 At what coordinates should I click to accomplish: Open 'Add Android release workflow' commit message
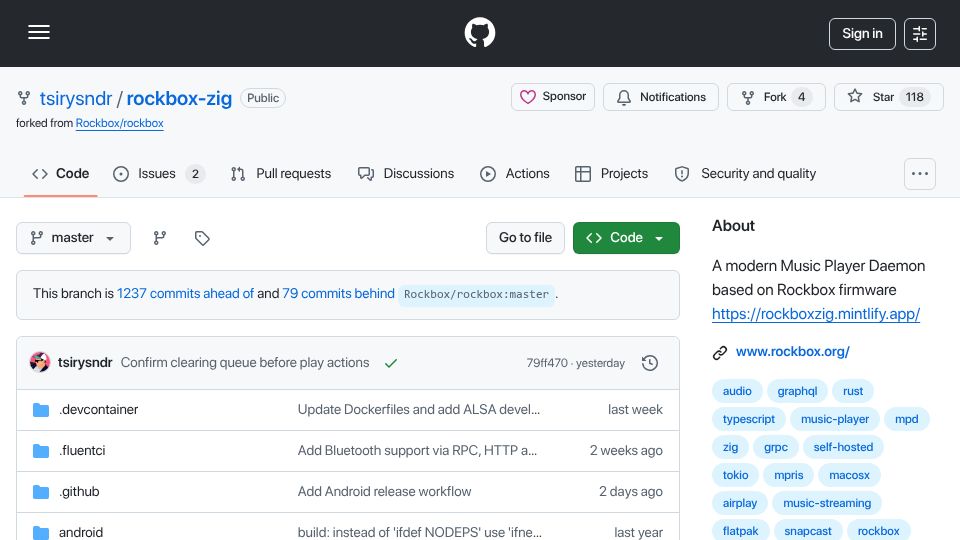(384, 492)
